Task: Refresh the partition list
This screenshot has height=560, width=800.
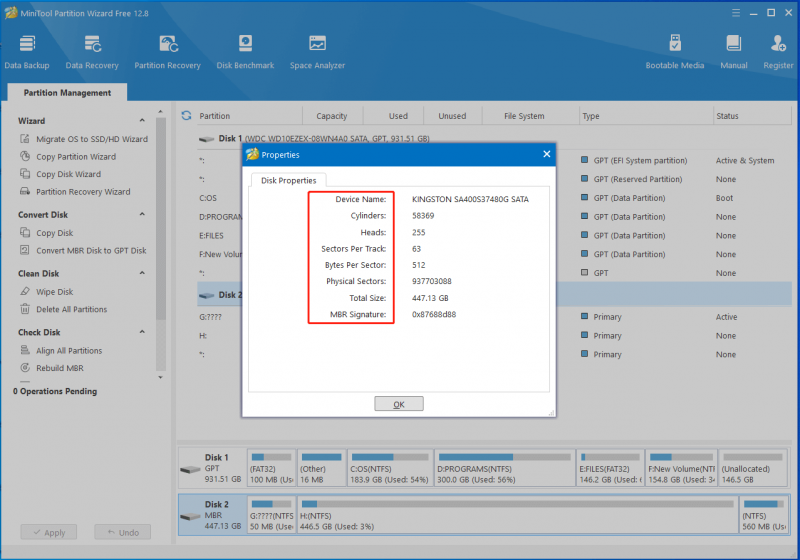Action: click(x=186, y=116)
